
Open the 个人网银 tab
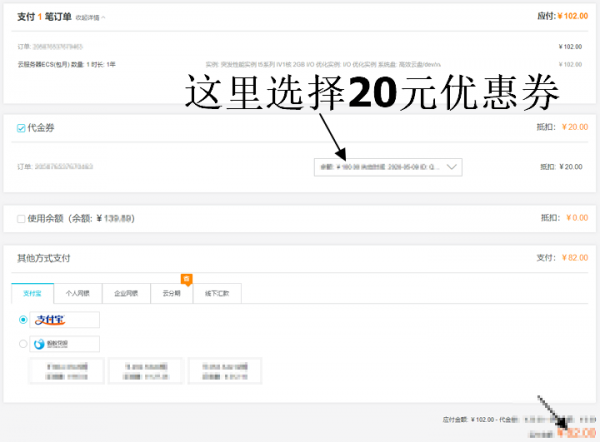tap(78, 294)
